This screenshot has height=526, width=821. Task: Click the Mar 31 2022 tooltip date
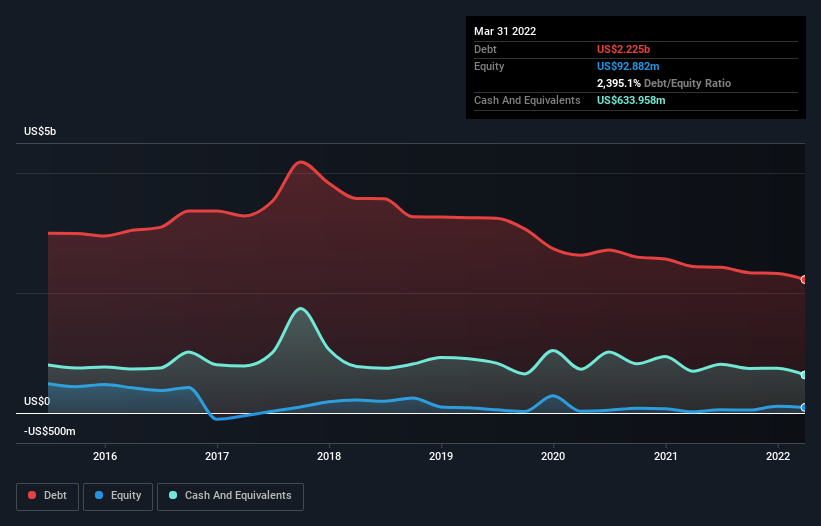tap(505, 31)
